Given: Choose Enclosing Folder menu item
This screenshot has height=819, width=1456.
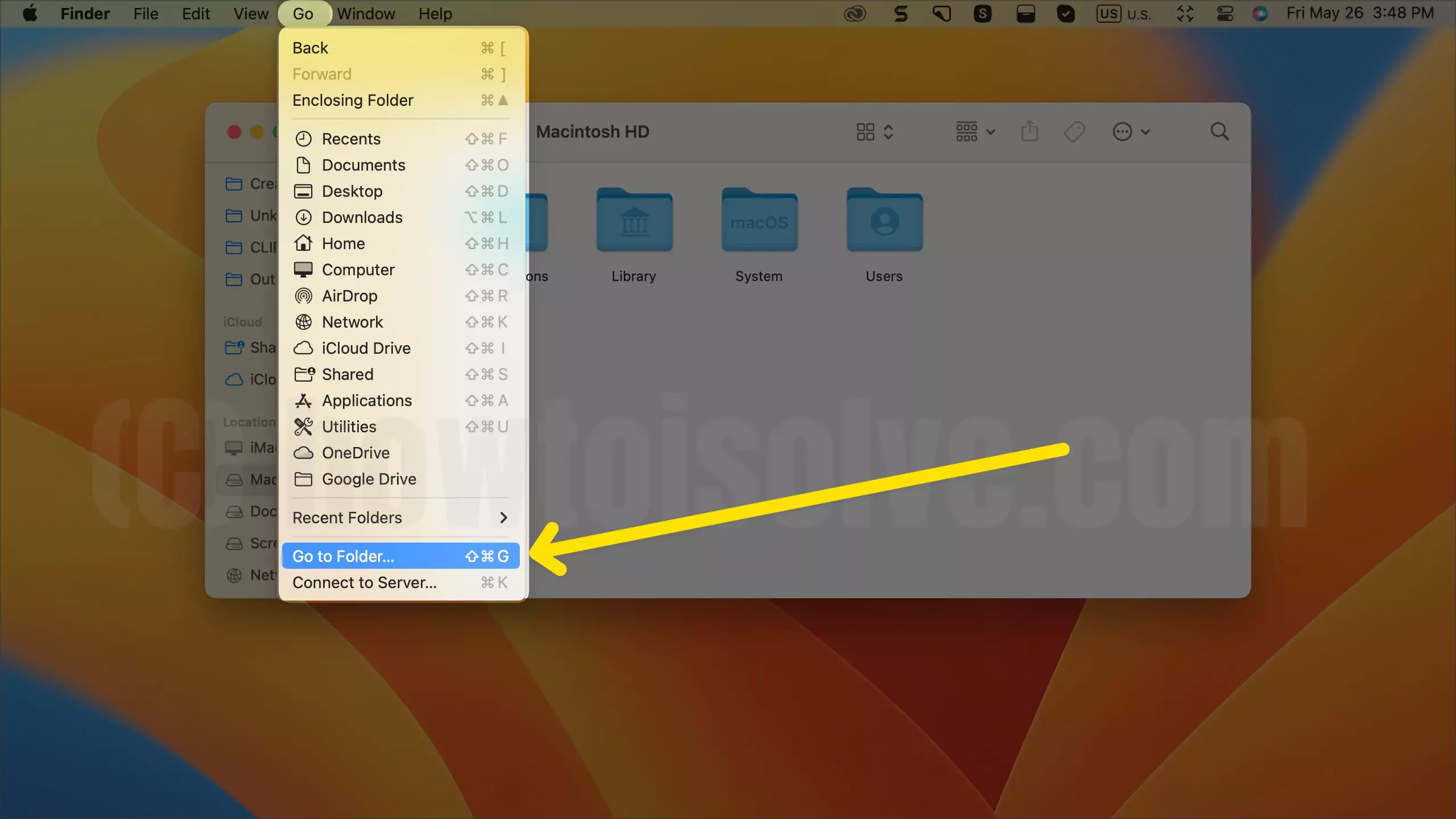Looking at the screenshot, I should coord(401,100).
